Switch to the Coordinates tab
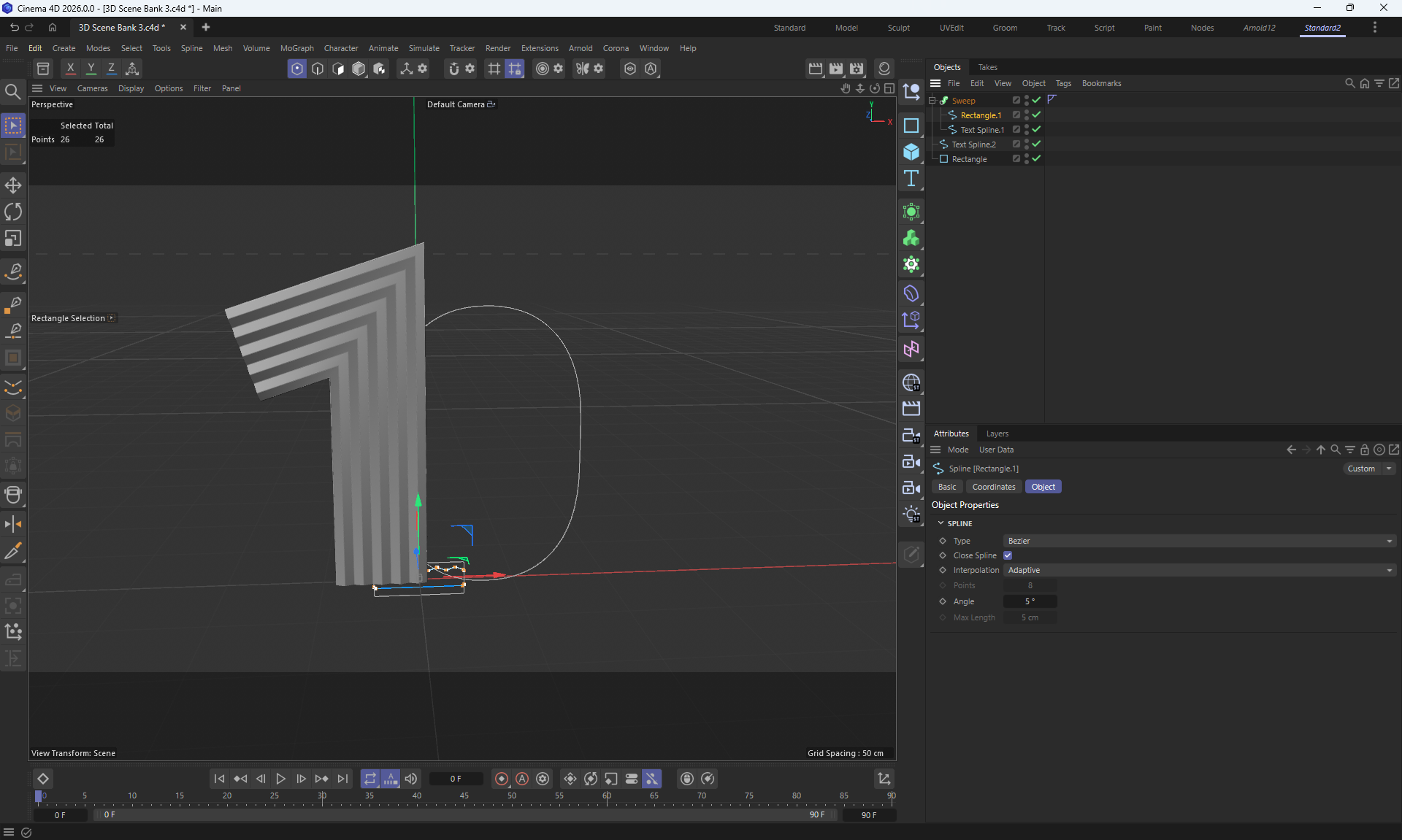The height and width of the screenshot is (840, 1402). (x=993, y=487)
